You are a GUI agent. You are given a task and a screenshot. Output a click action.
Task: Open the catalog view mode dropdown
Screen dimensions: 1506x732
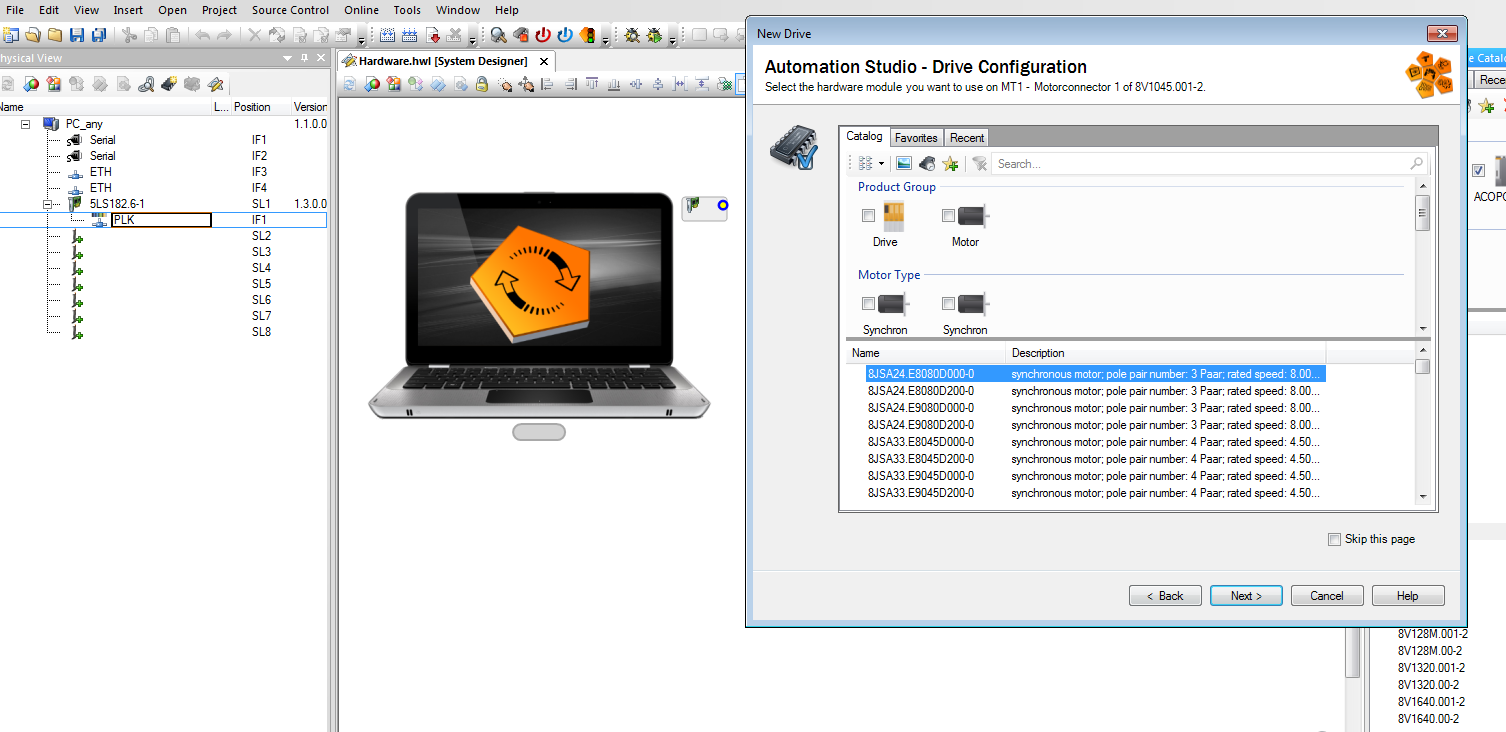coord(881,163)
